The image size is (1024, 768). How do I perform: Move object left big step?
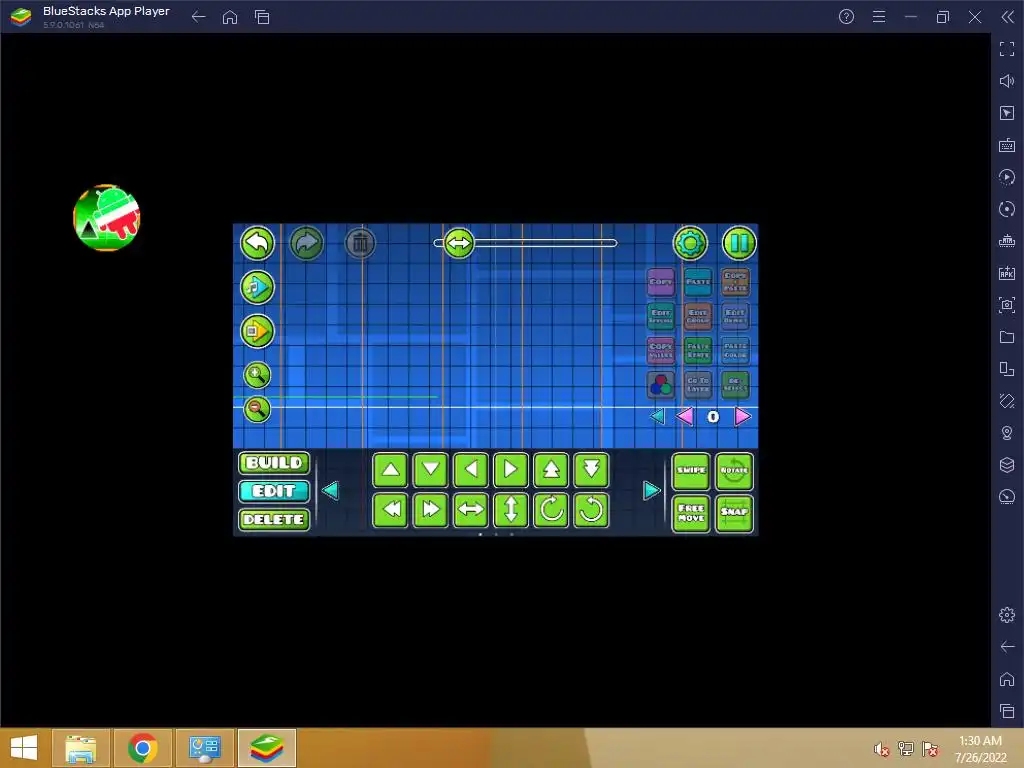[391, 509]
